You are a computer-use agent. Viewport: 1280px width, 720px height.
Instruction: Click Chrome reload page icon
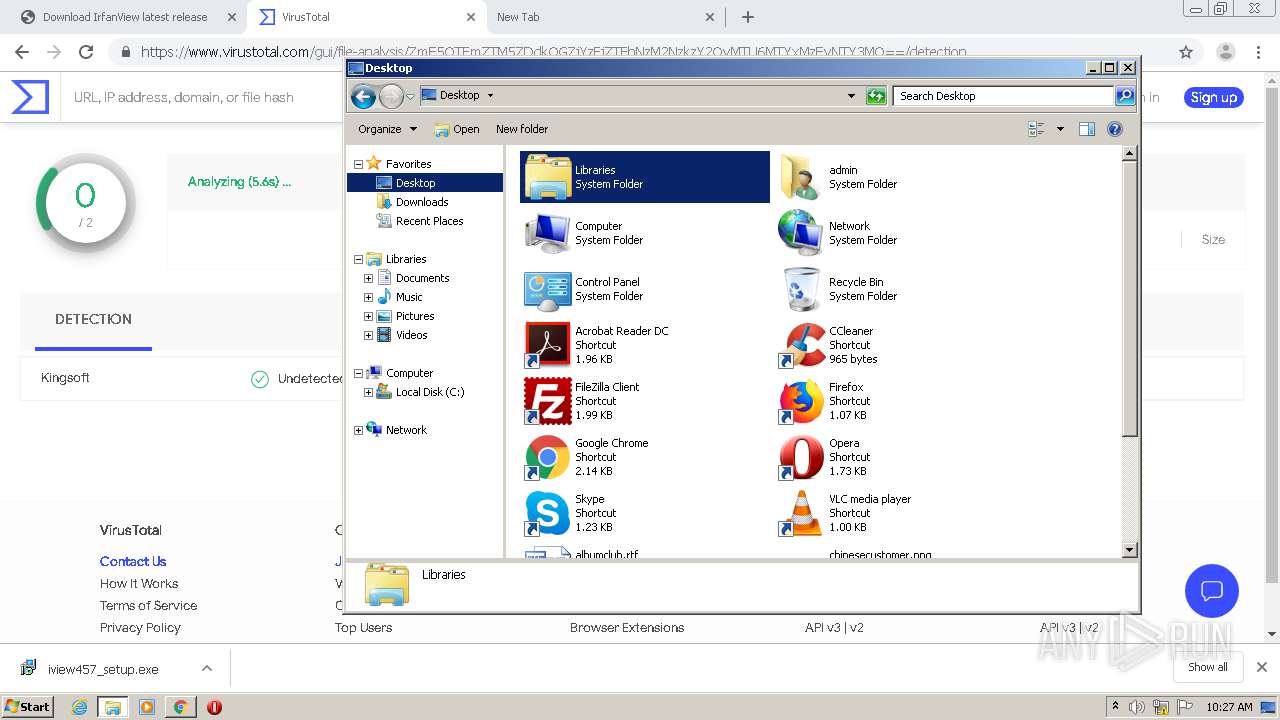(x=86, y=52)
